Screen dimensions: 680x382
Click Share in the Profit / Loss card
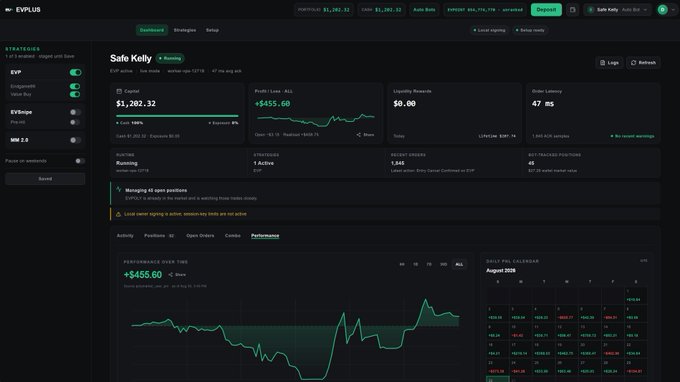[x=365, y=135]
